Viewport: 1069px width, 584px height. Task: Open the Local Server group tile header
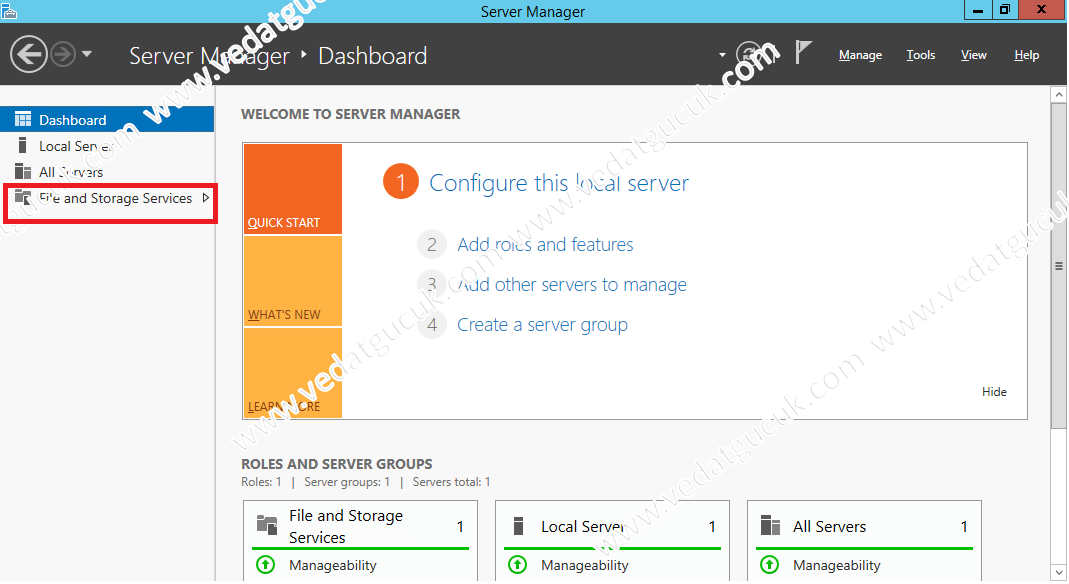612,526
